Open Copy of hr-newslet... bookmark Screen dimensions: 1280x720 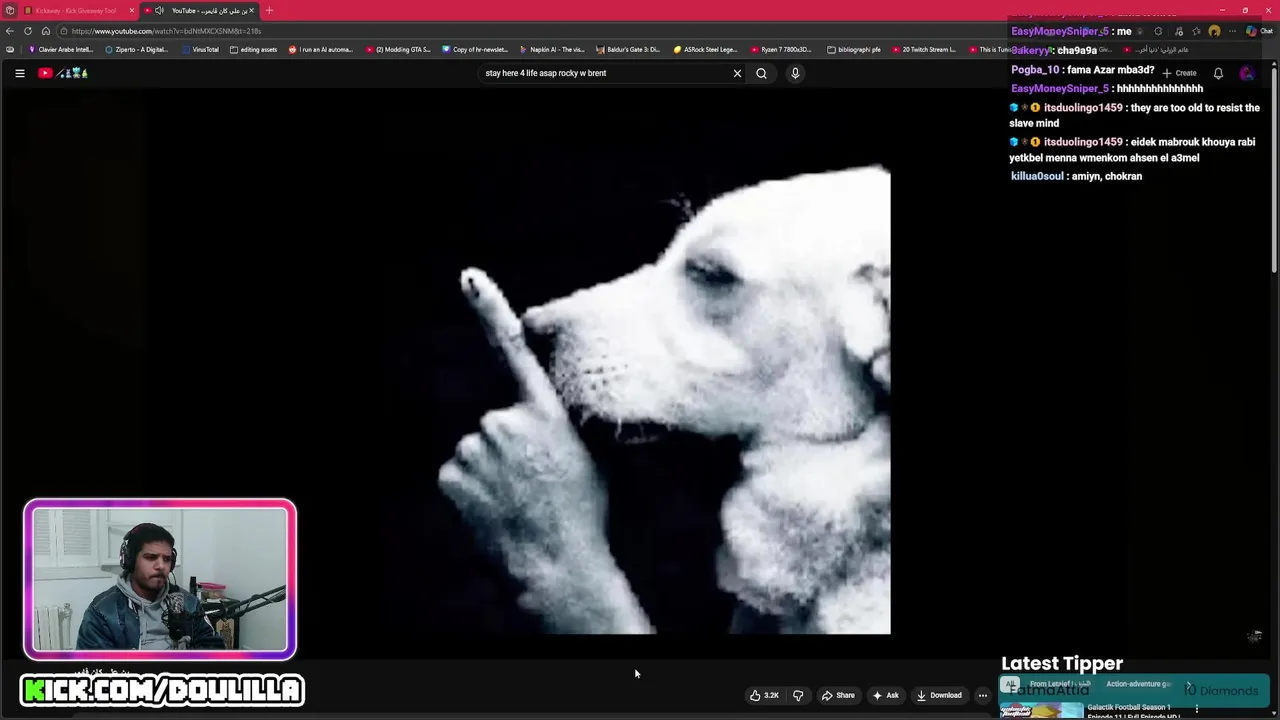(x=475, y=49)
